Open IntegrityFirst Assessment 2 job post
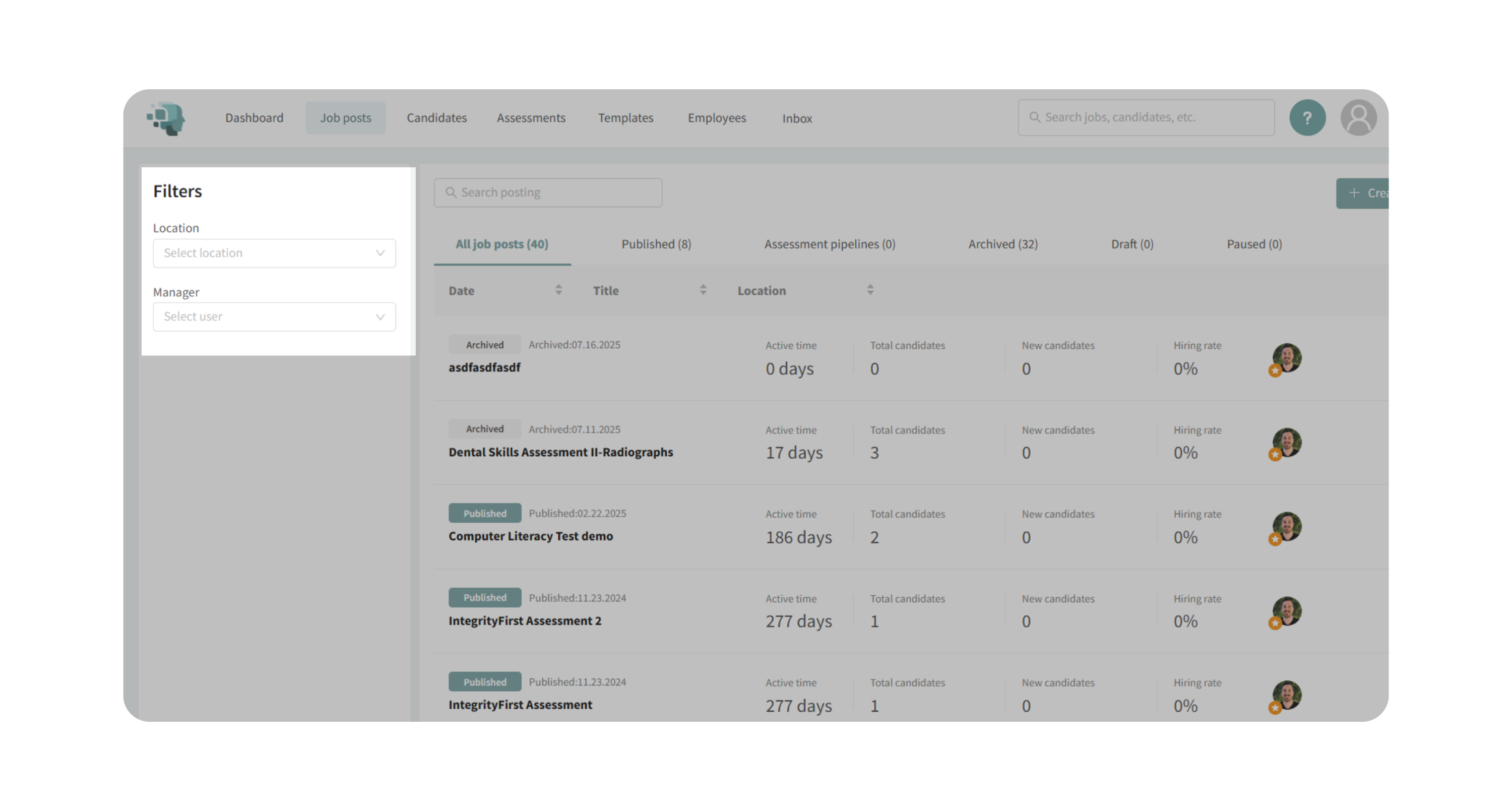Image resolution: width=1512 pixels, height=811 pixels. tap(524, 621)
